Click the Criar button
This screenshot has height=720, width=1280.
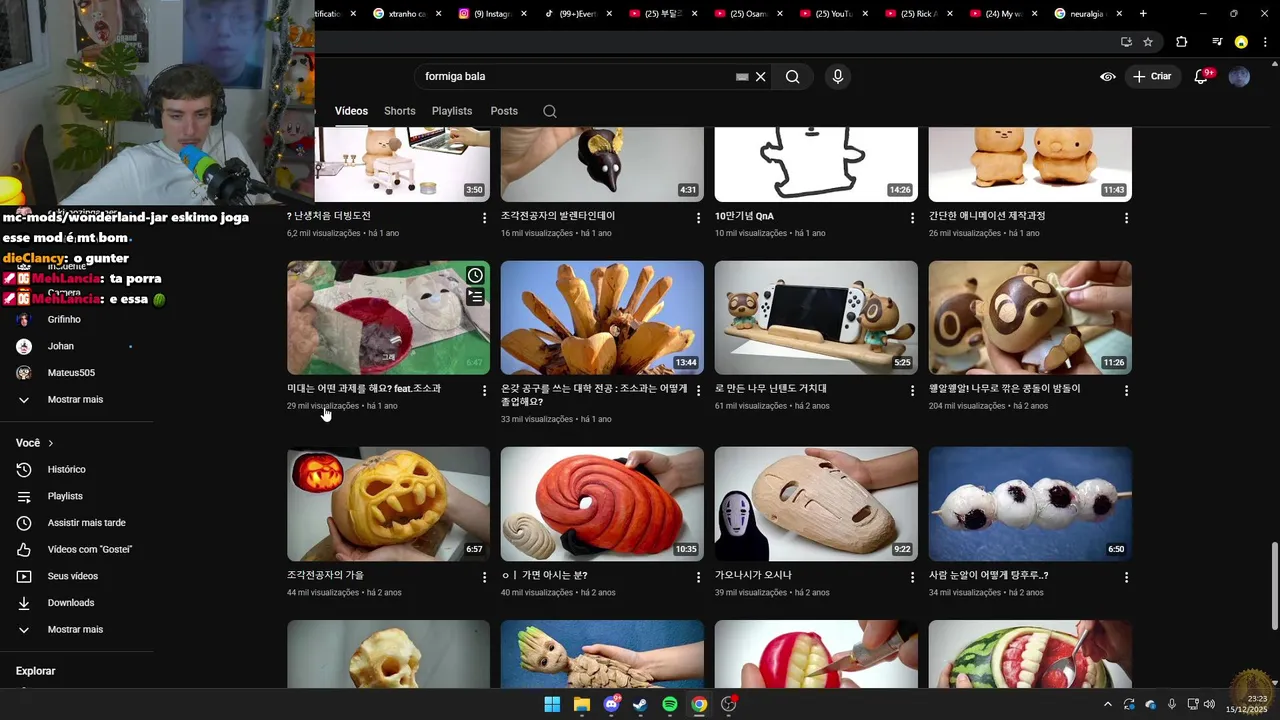[x=1152, y=76]
